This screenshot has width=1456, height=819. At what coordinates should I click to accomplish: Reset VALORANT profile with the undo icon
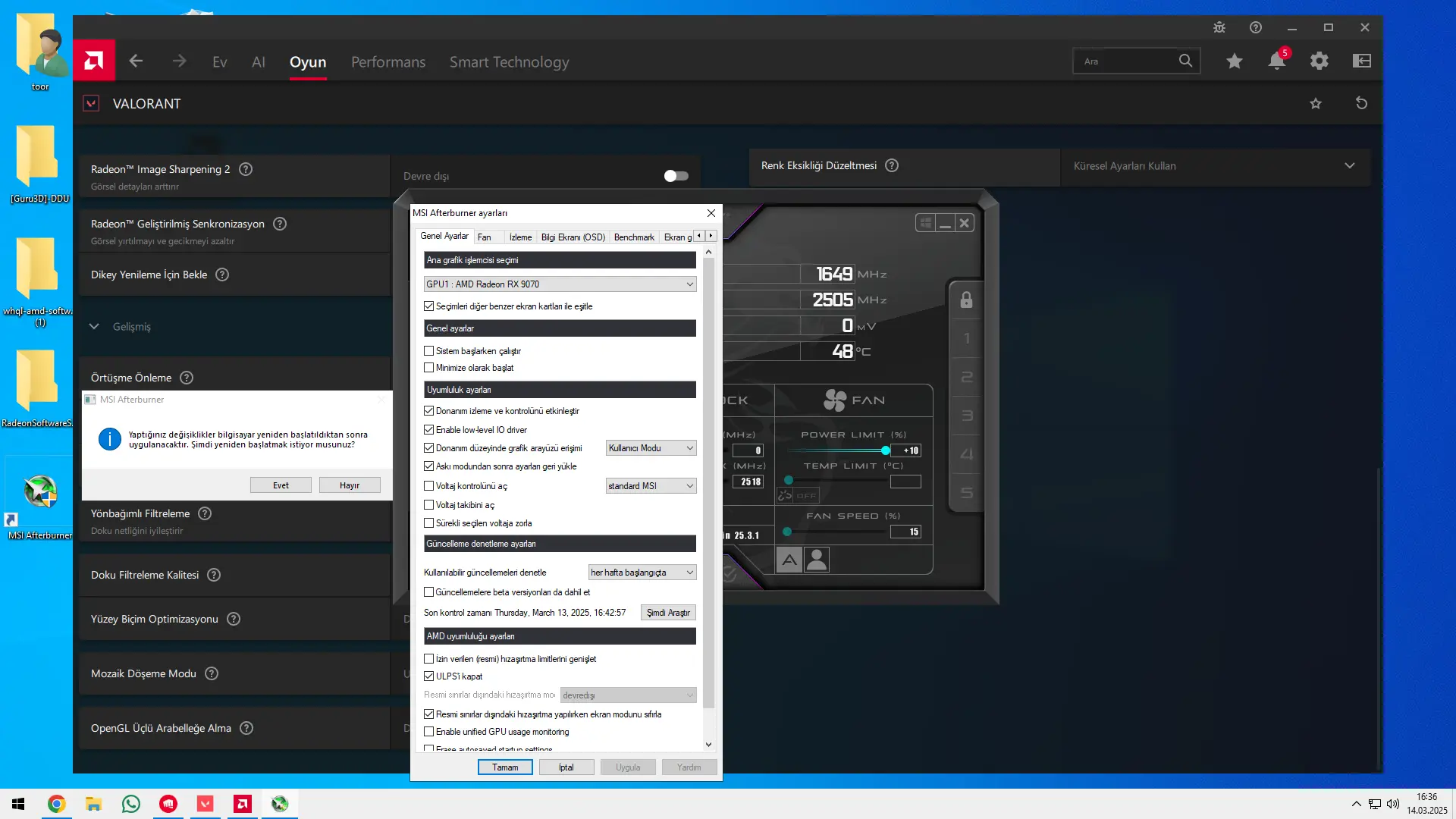[1361, 103]
